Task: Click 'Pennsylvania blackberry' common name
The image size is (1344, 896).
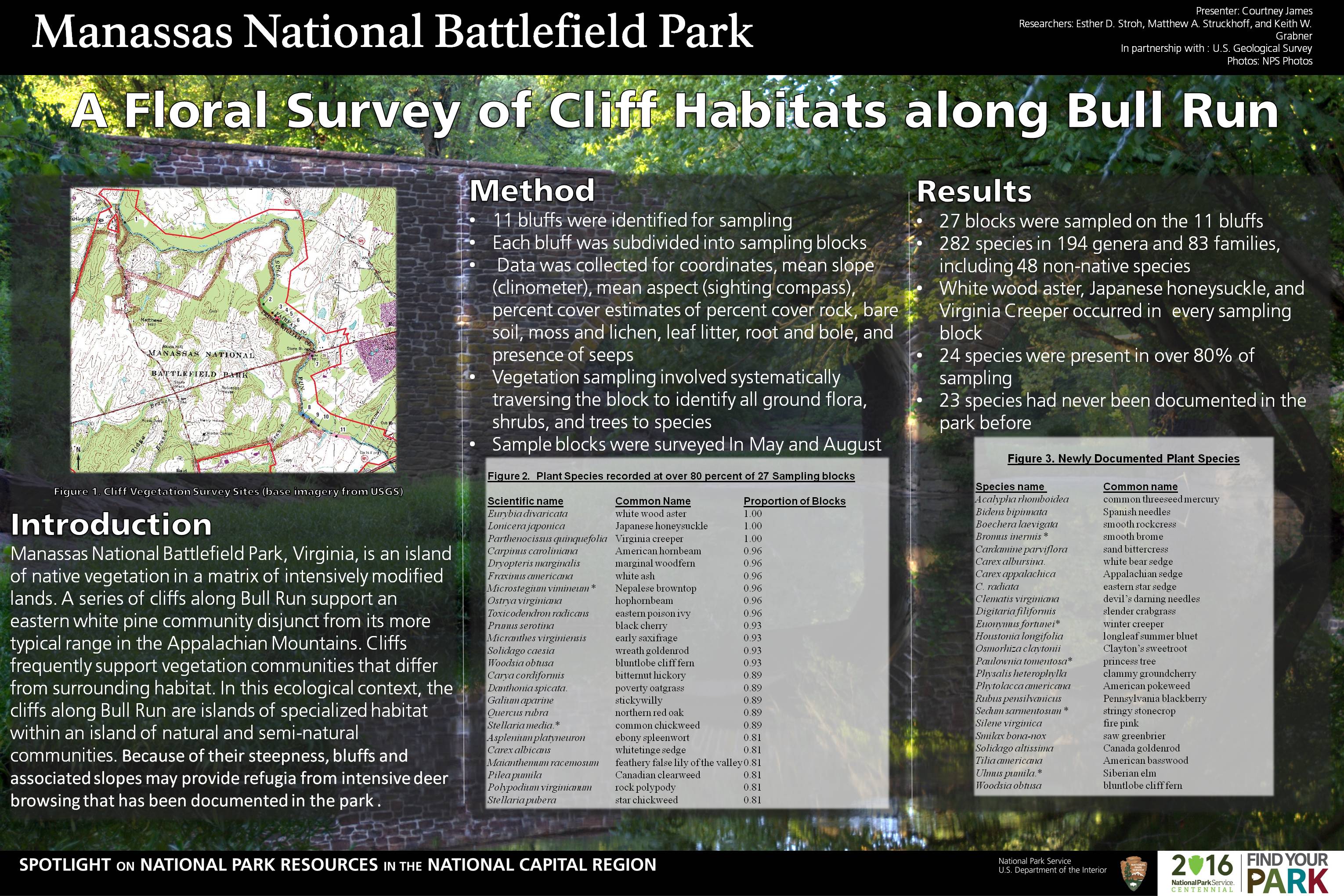Action: [1154, 699]
